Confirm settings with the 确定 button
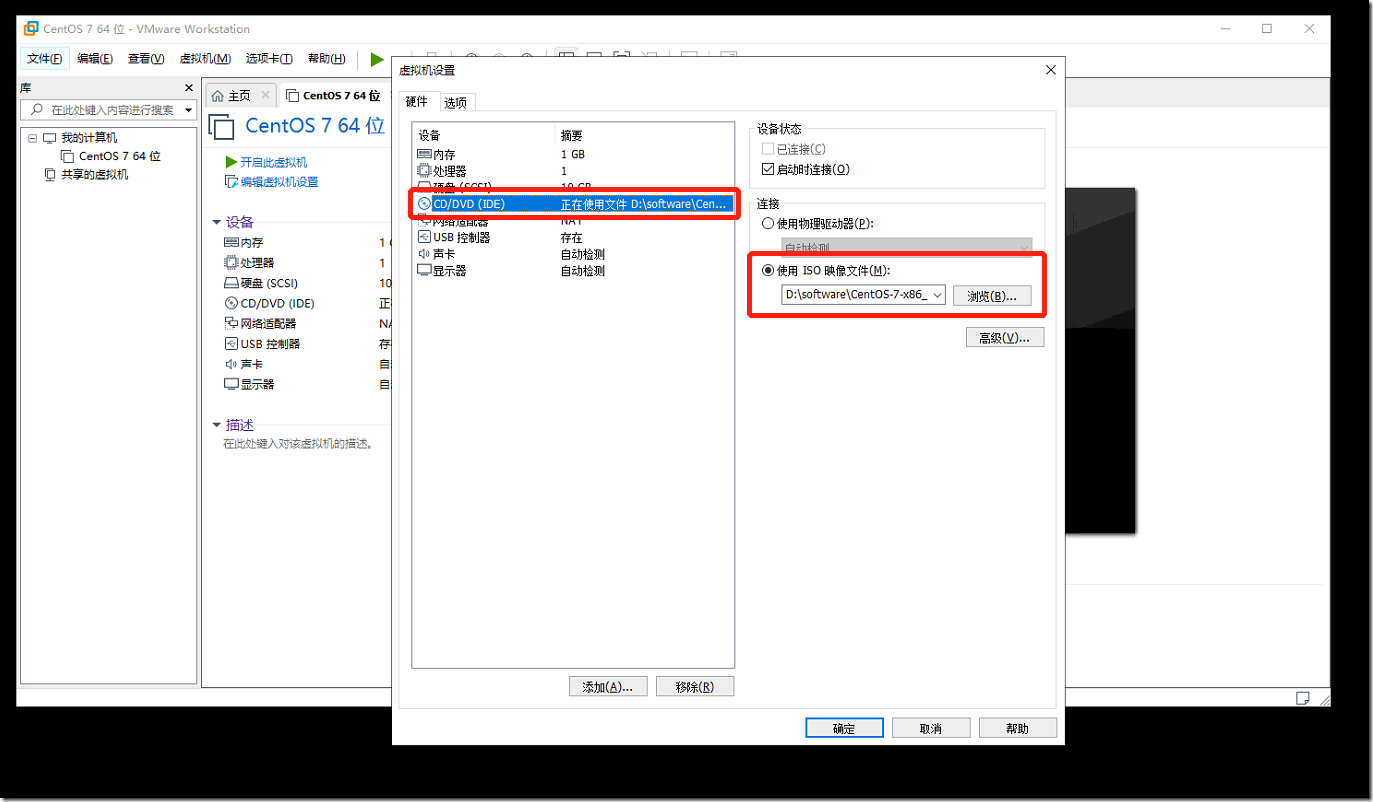Viewport: 1373px width, 802px height. click(844, 728)
